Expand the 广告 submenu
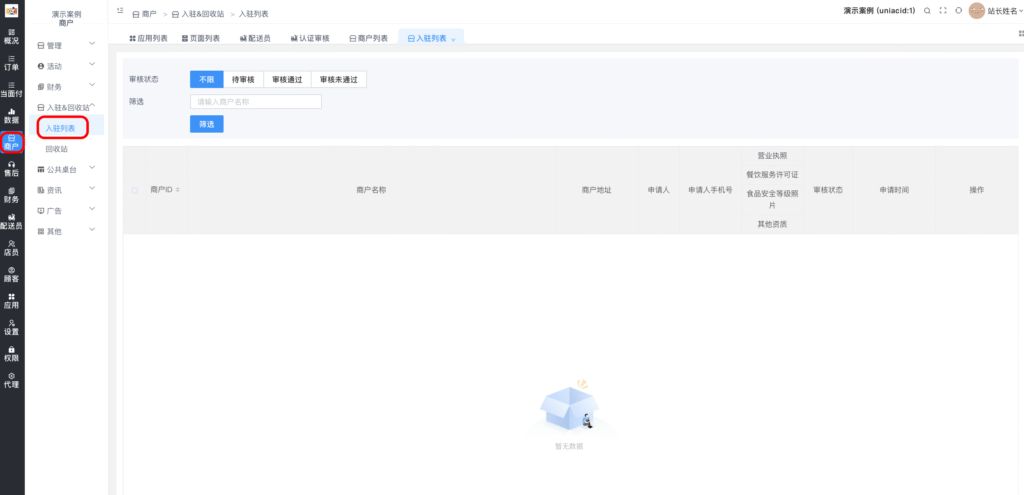This screenshot has height=495, width=1024. (x=67, y=211)
